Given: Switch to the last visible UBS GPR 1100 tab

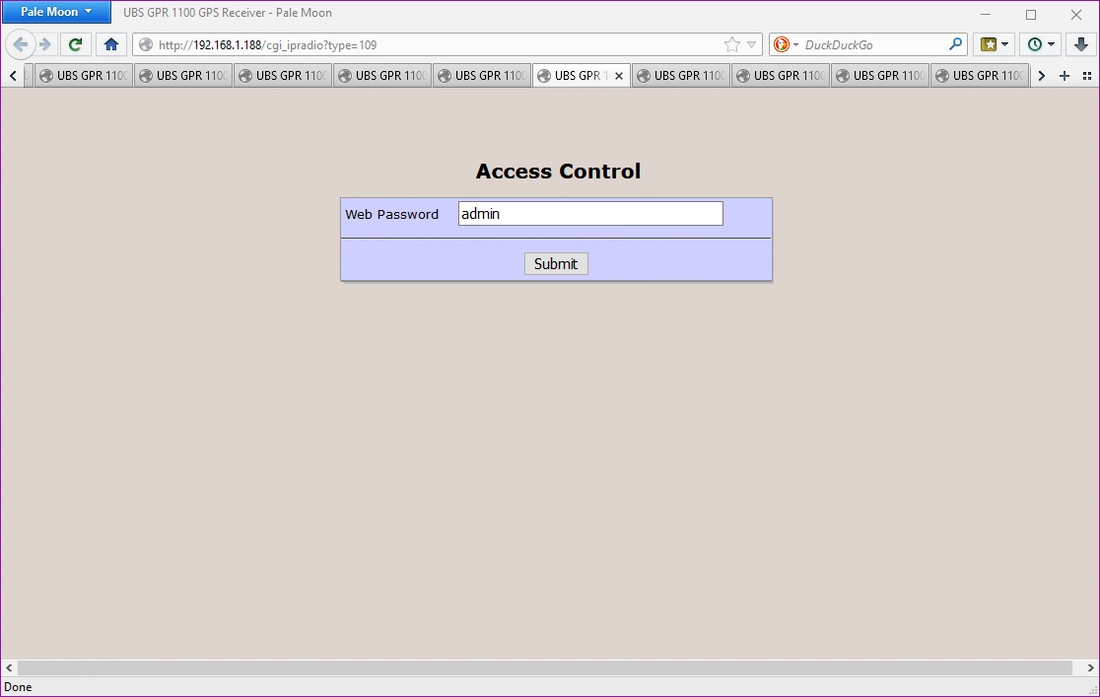Looking at the screenshot, I should coord(979,76).
